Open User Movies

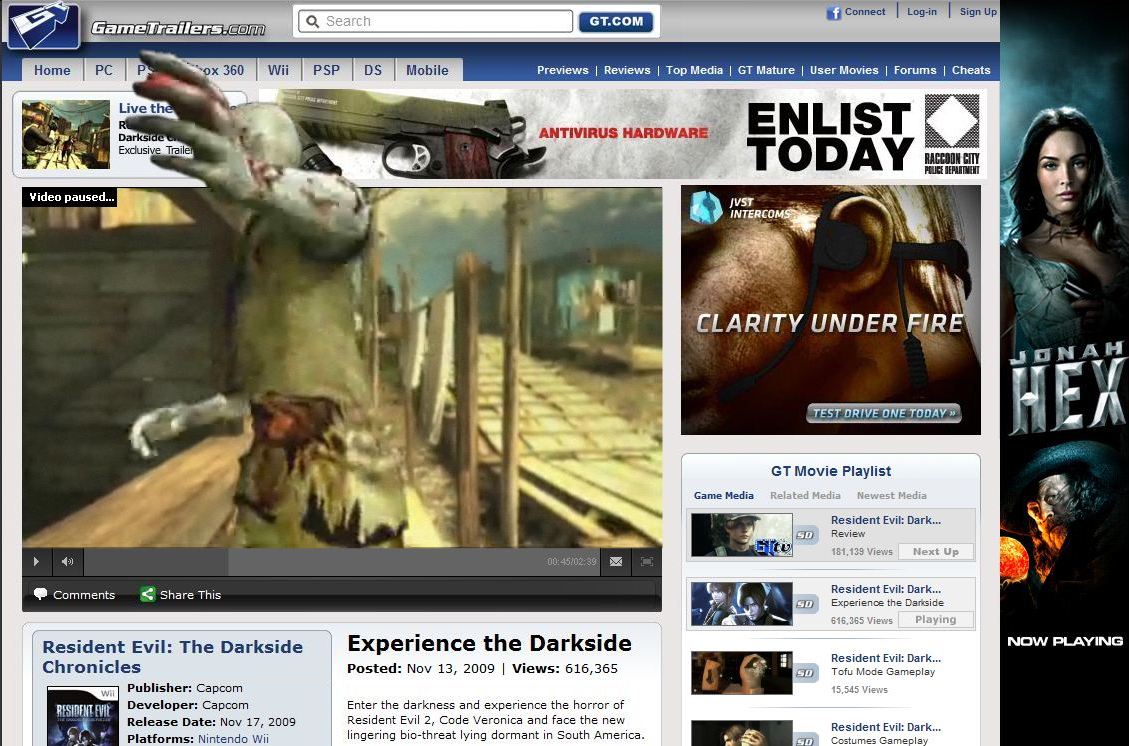[x=844, y=70]
